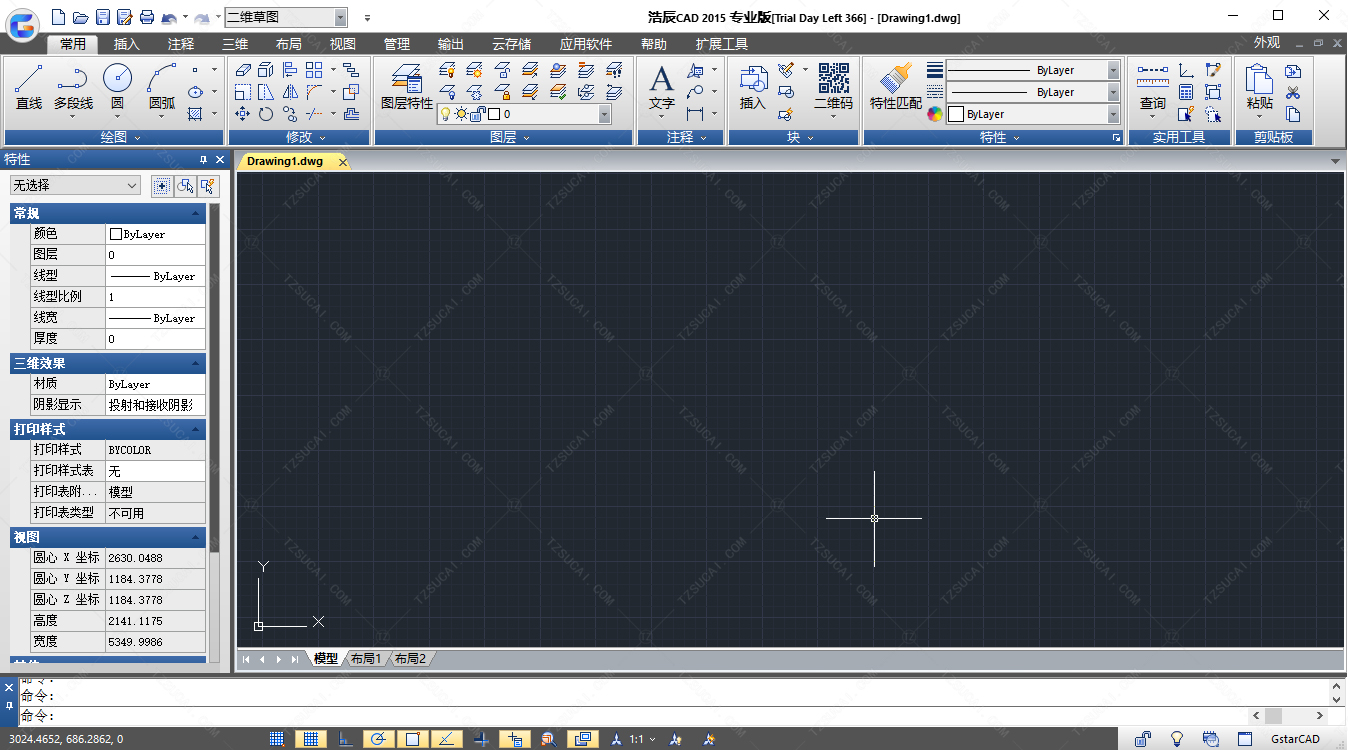Screen dimensions: 1348x750
Task: Switch to the 布局1 layout tab
Action: coord(365,658)
